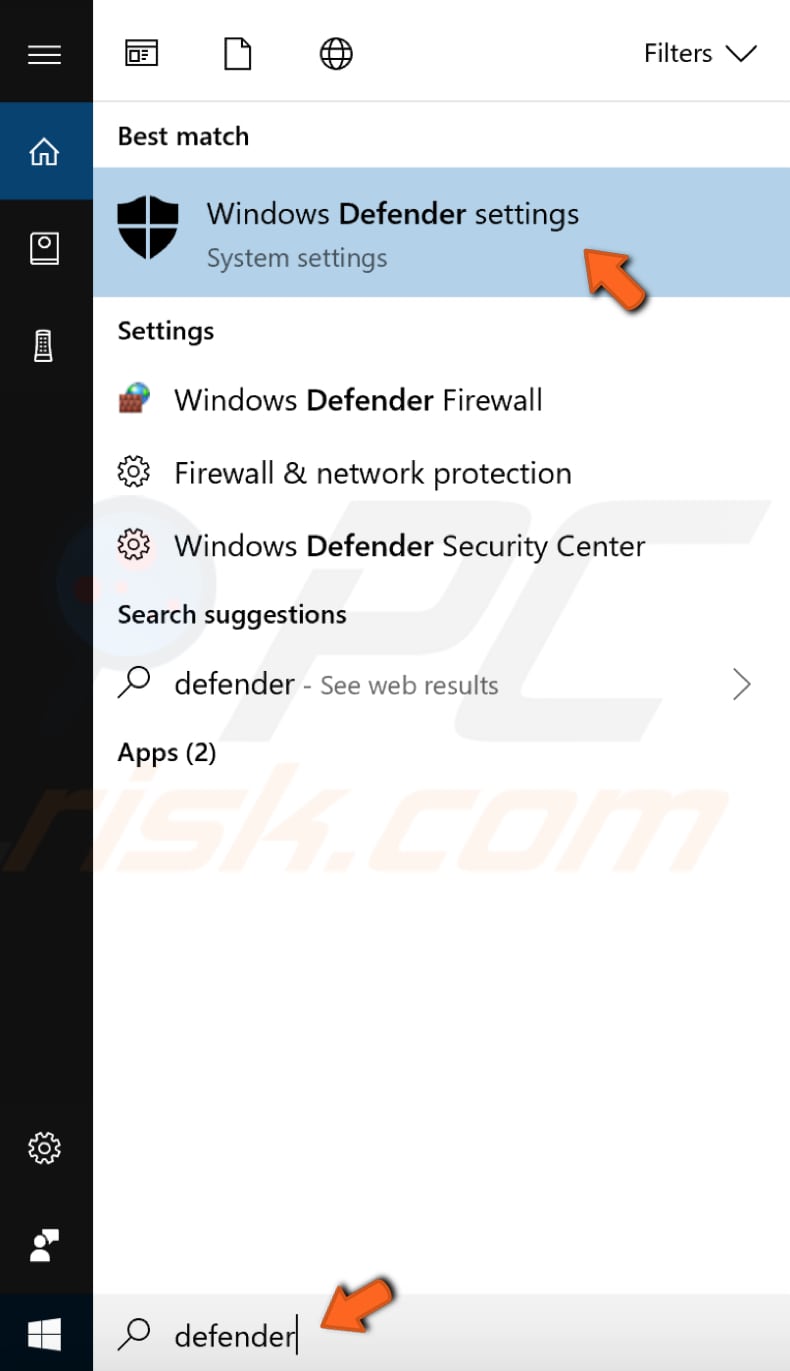The height and width of the screenshot is (1371, 790).
Task: Click the device icon in the left sidebar
Action: [45, 345]
